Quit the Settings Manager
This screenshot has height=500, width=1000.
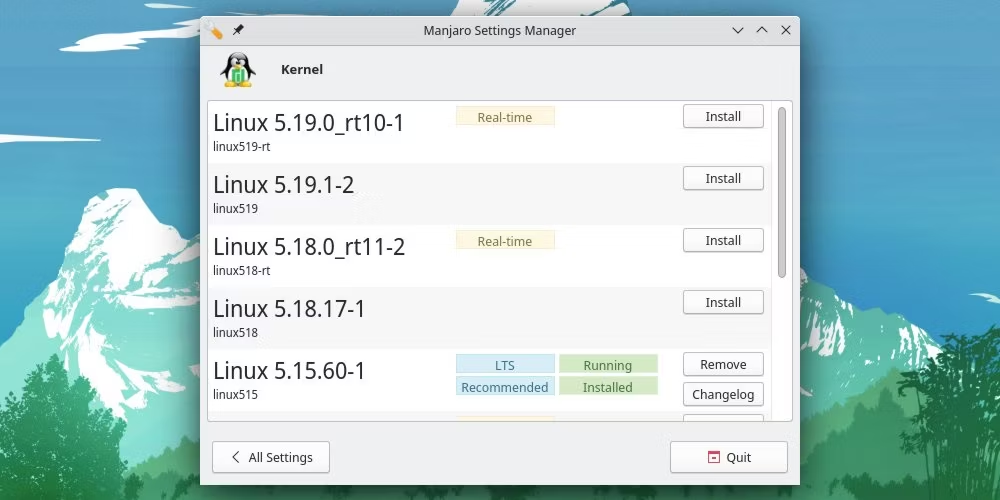pyautogui.click(x=728, y=457)
